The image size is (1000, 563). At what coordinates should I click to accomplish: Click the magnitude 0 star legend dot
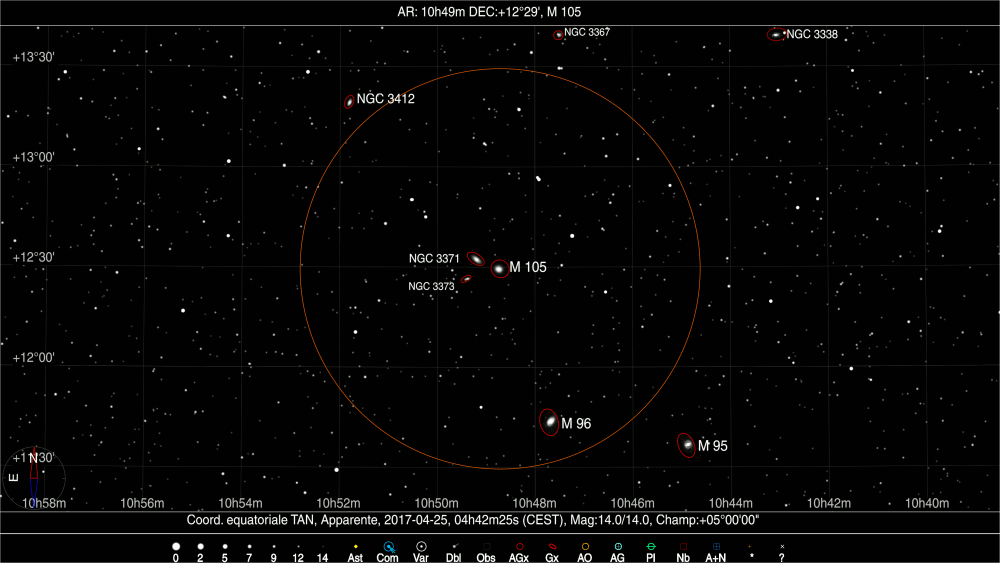click(176, 546)
